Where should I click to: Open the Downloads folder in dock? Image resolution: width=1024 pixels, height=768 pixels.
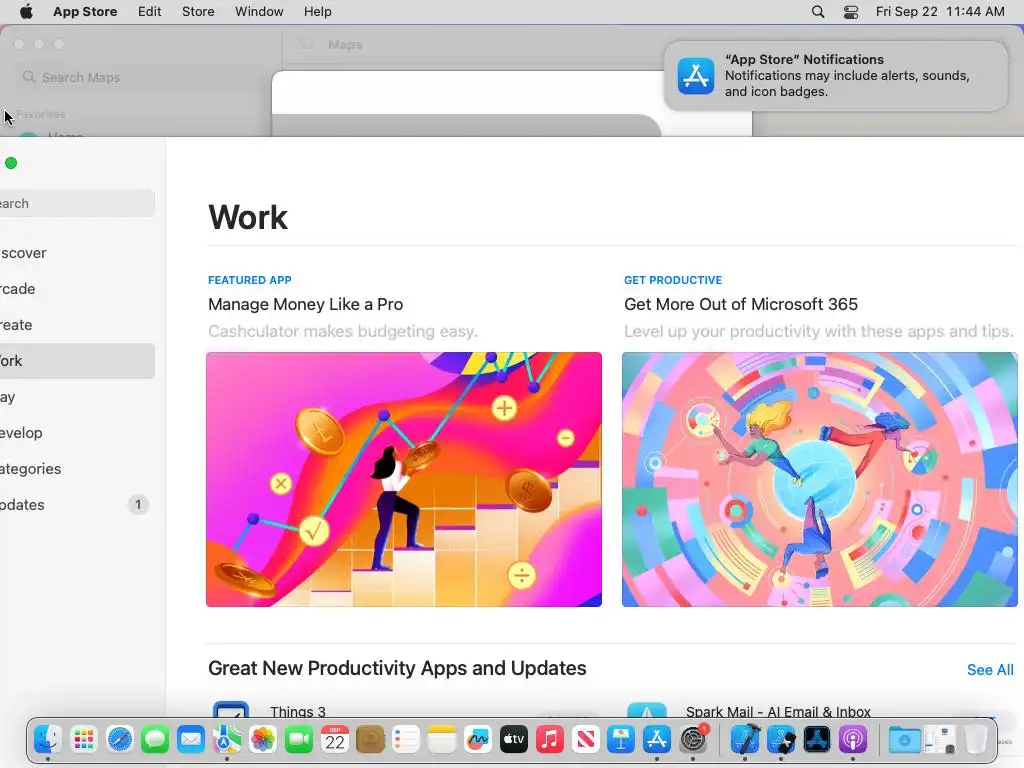[904, 740]
